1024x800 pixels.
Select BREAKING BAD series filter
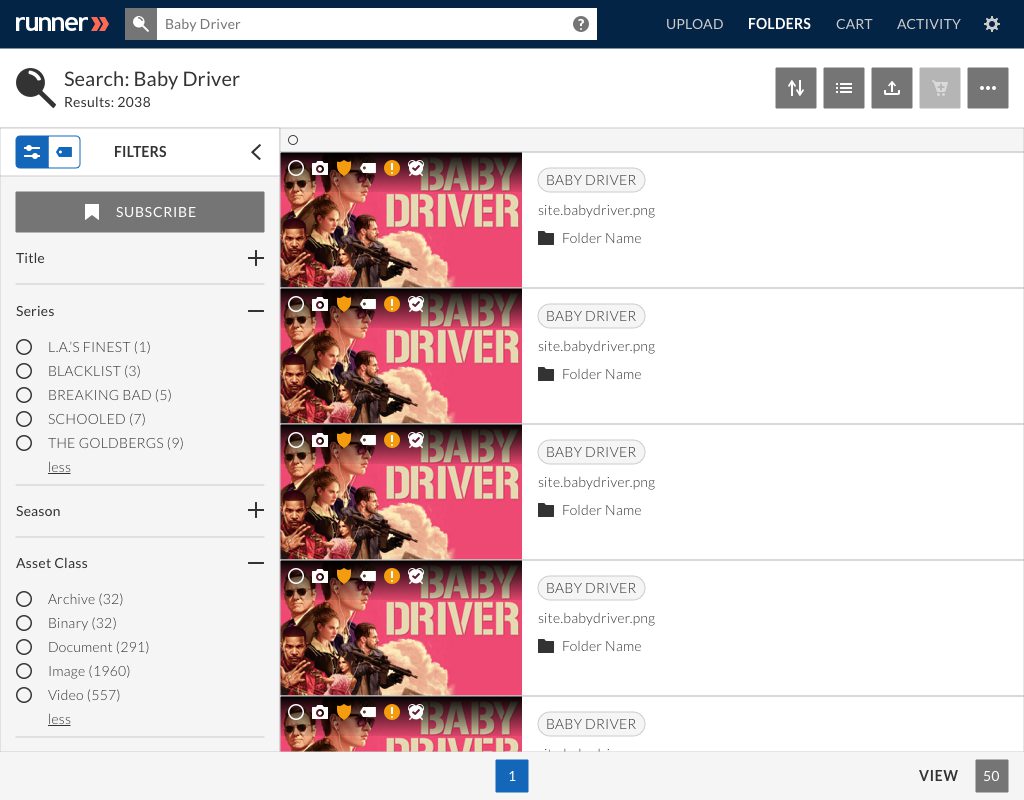[24, 395]
